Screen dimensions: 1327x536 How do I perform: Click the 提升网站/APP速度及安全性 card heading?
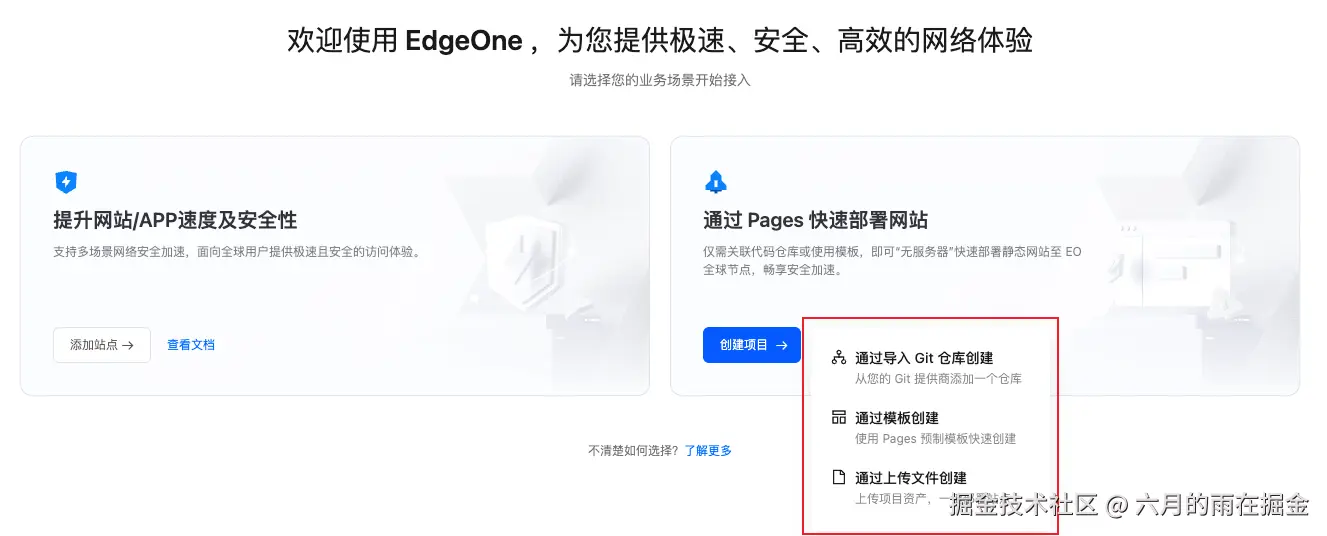(175, 220)
